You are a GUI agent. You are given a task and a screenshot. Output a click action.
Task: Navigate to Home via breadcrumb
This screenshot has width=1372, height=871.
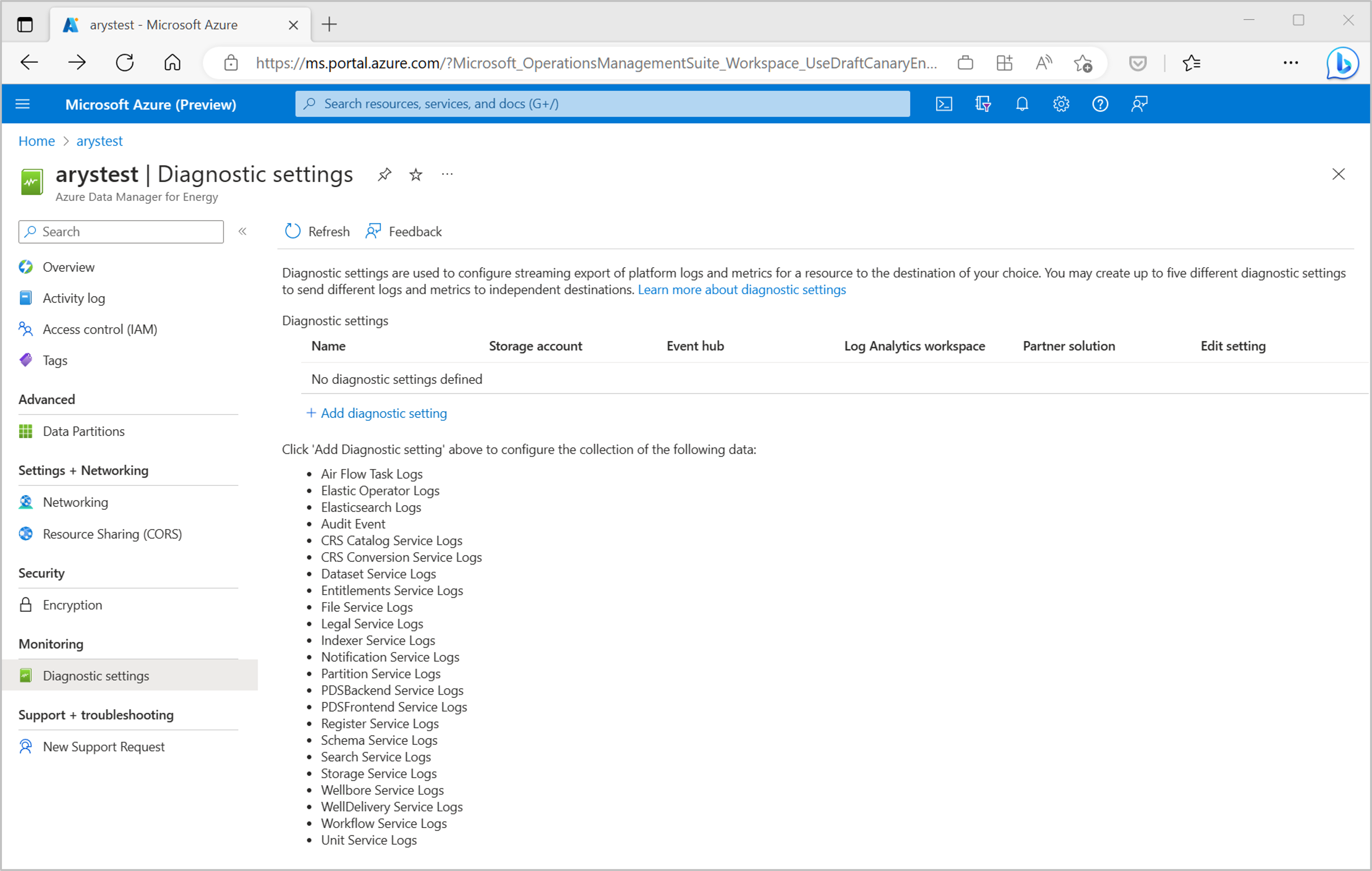pos(36,141)
